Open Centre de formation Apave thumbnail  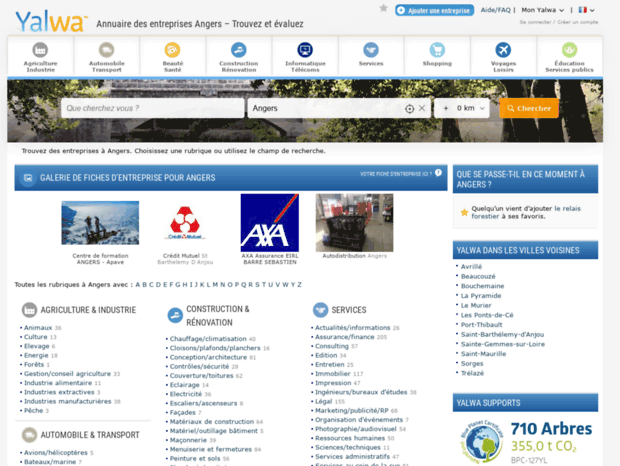pos(100,223)
